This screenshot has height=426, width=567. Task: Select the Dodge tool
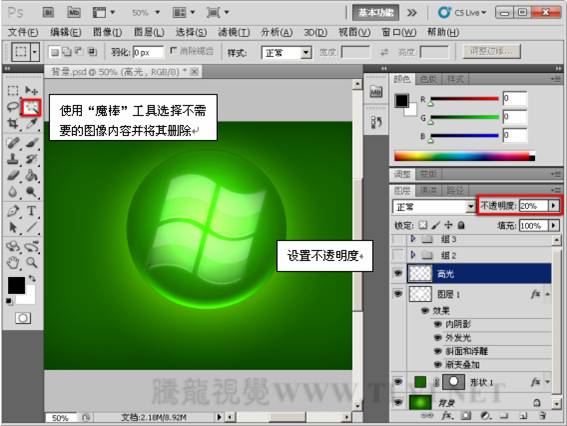[31, 192]
